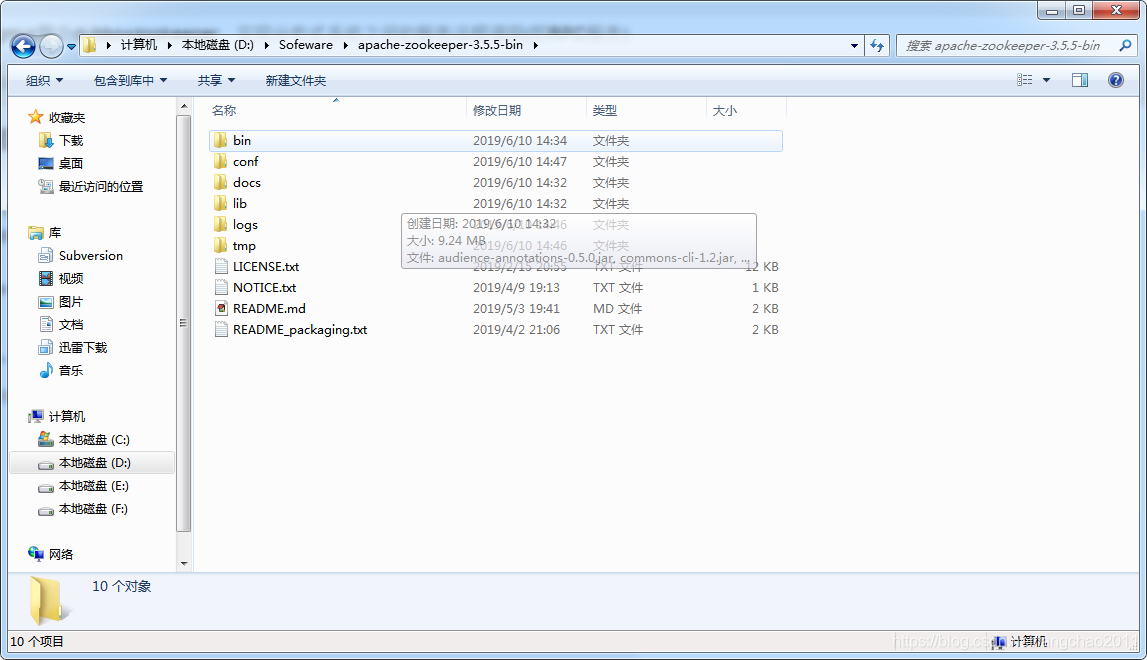Screen dimensions: 1147x660
Task: Click navigation pane scrollbar down arrow
Action: [x=184, y=563]
